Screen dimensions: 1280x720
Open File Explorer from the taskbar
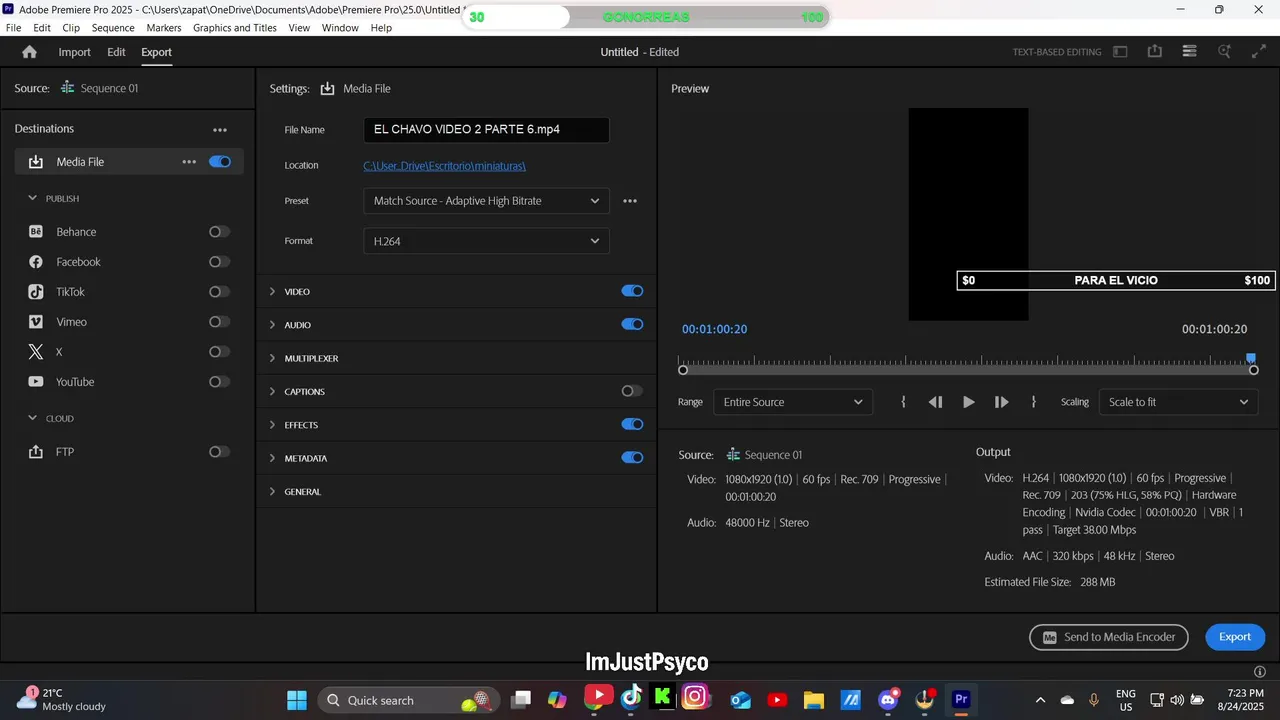pyautogui.click(x=813, y=700)
